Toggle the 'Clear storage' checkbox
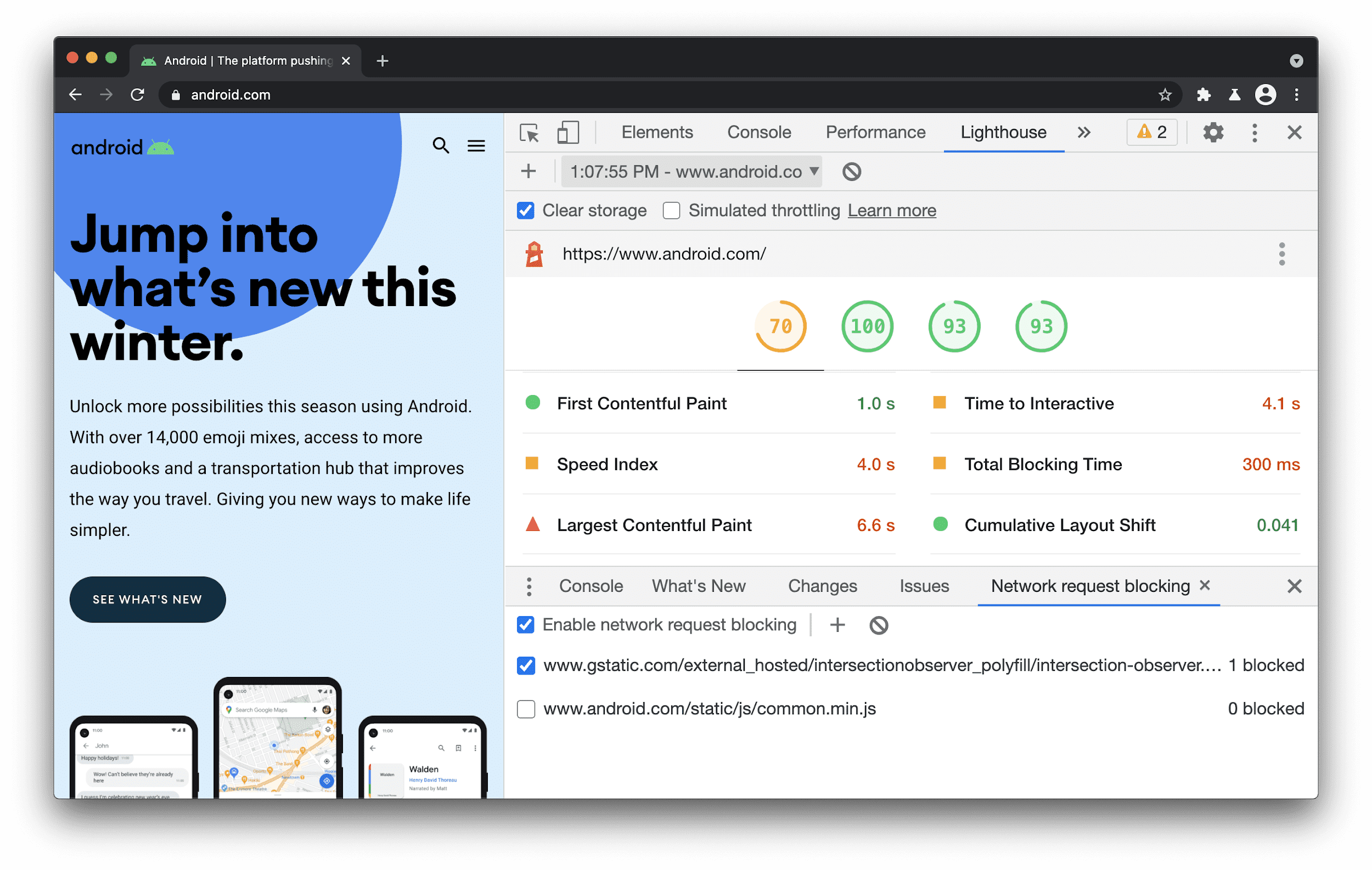This screenshot has width=1372, height=870. [524, 210]
